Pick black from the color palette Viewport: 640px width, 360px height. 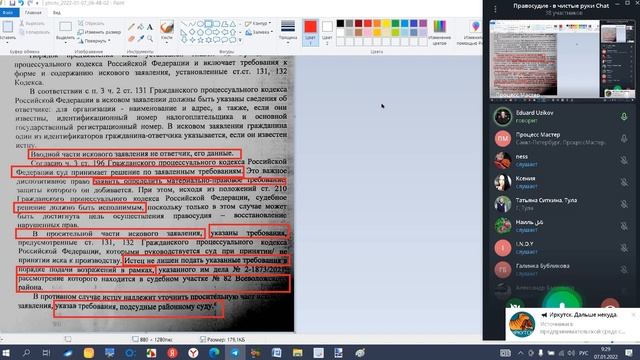tap(340, 24)
